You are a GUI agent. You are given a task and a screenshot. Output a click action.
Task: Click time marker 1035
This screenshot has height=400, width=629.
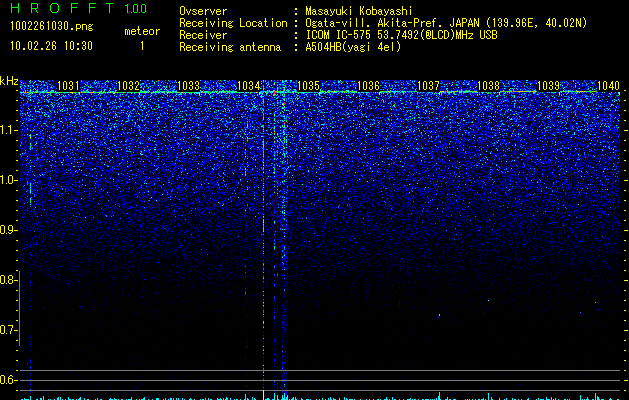pyautogui.click(x=308, y=86)
